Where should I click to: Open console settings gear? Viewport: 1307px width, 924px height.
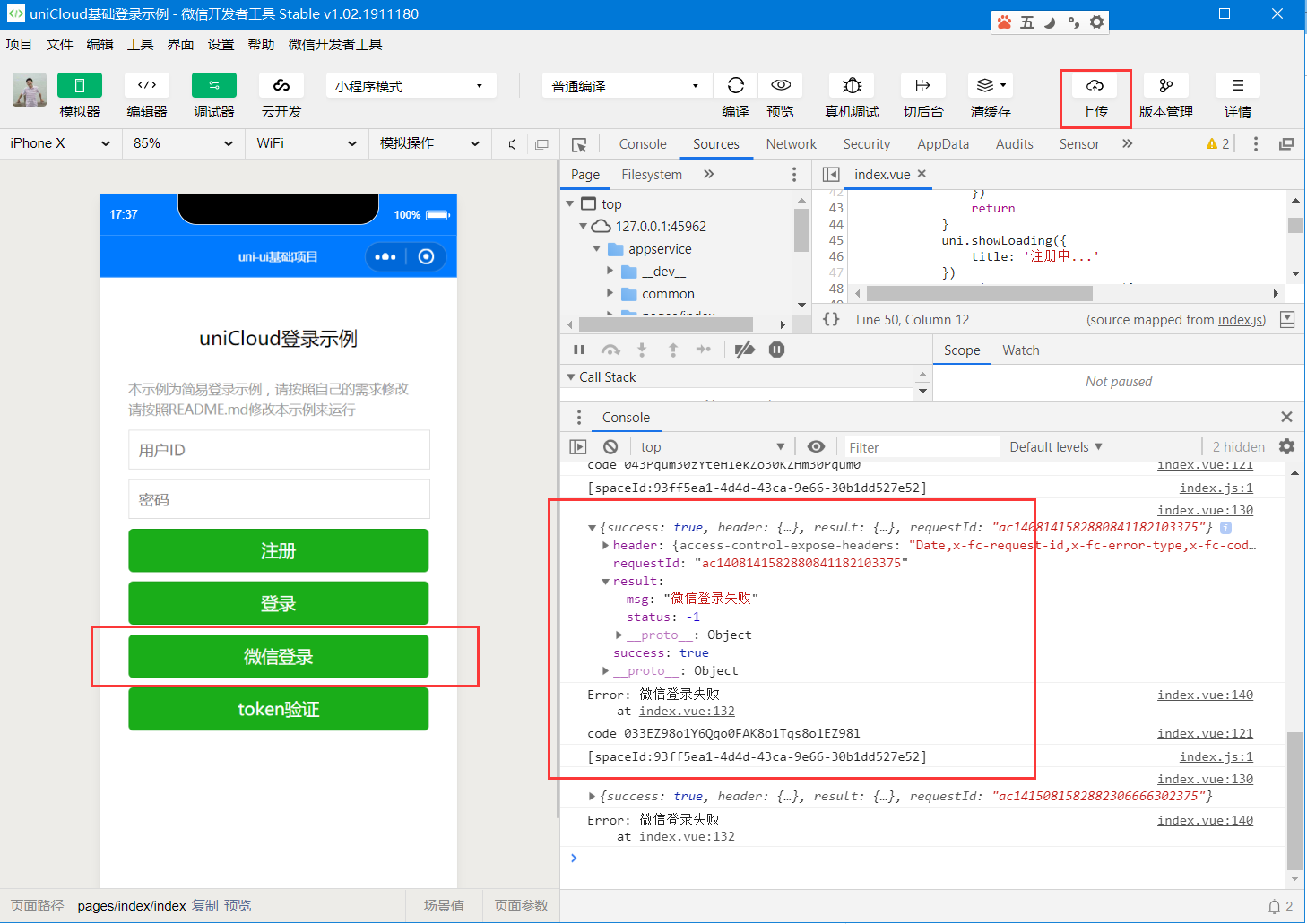(1286, 446)
